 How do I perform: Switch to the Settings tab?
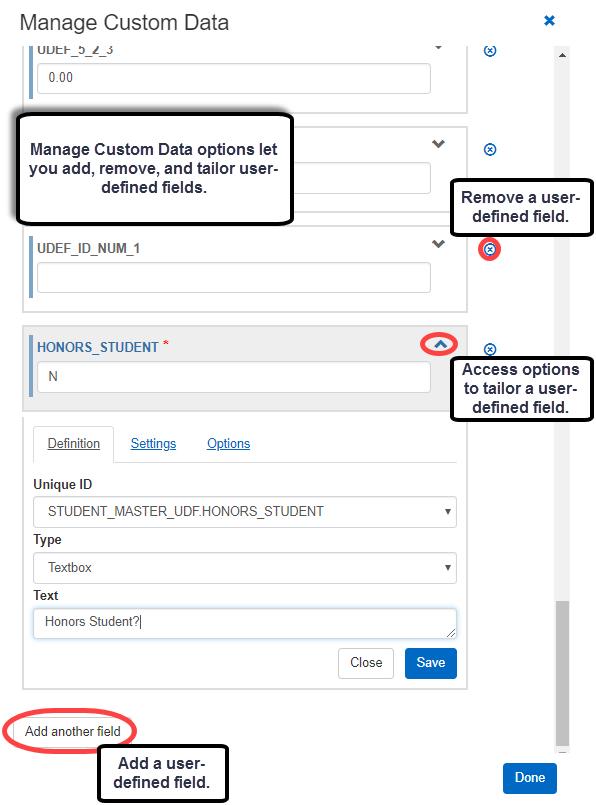[153, 444]
